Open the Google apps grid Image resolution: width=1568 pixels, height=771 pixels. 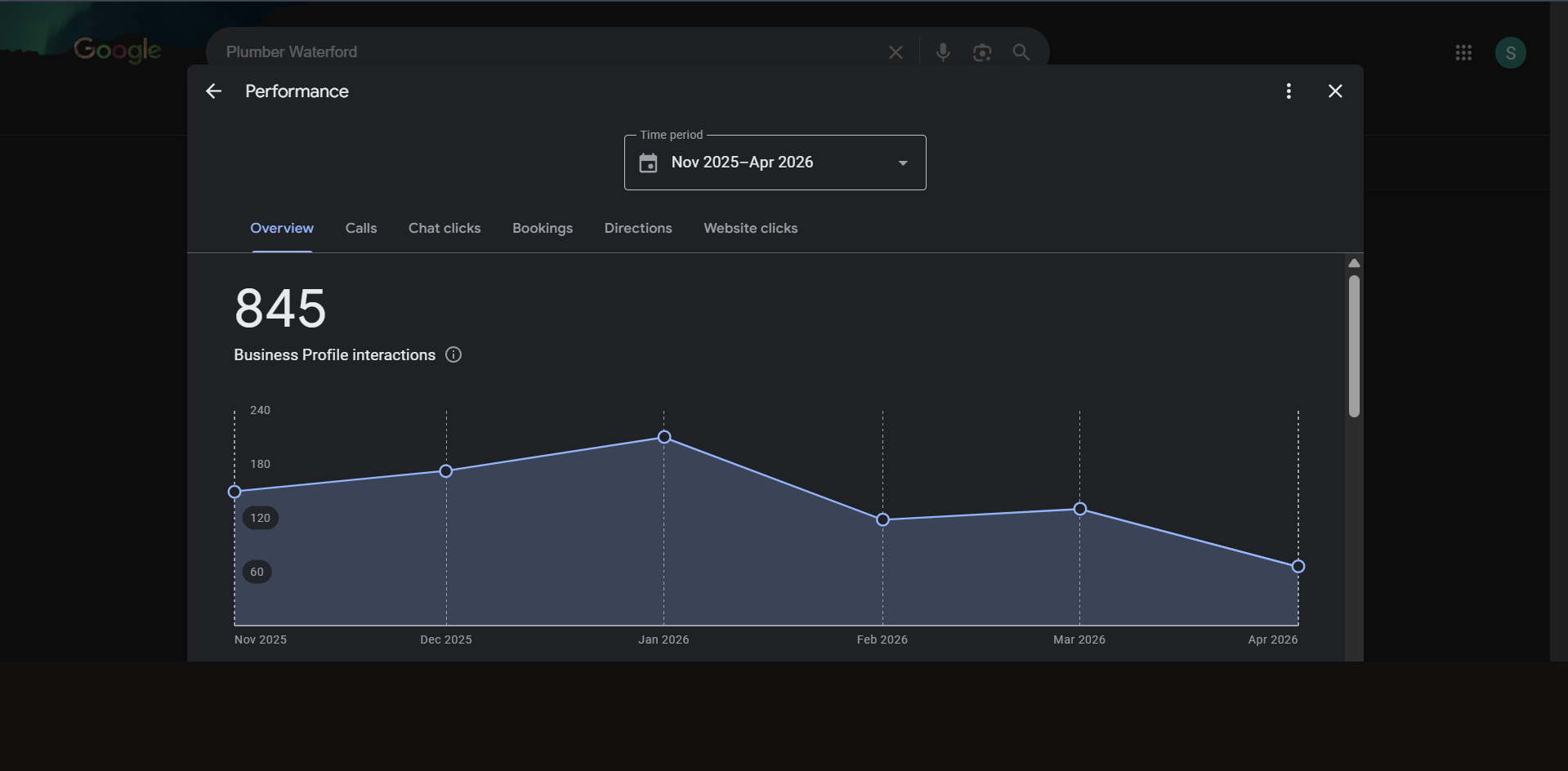[x=1463, y=51]
